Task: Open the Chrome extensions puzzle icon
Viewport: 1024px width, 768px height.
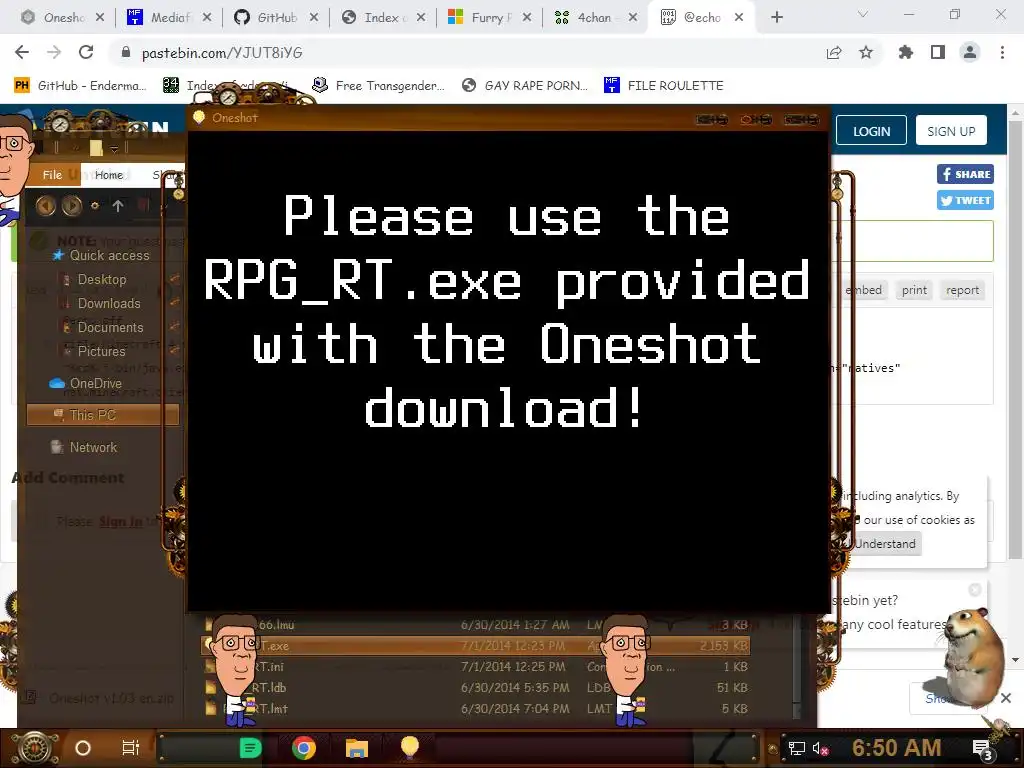Action: [906, 52]
